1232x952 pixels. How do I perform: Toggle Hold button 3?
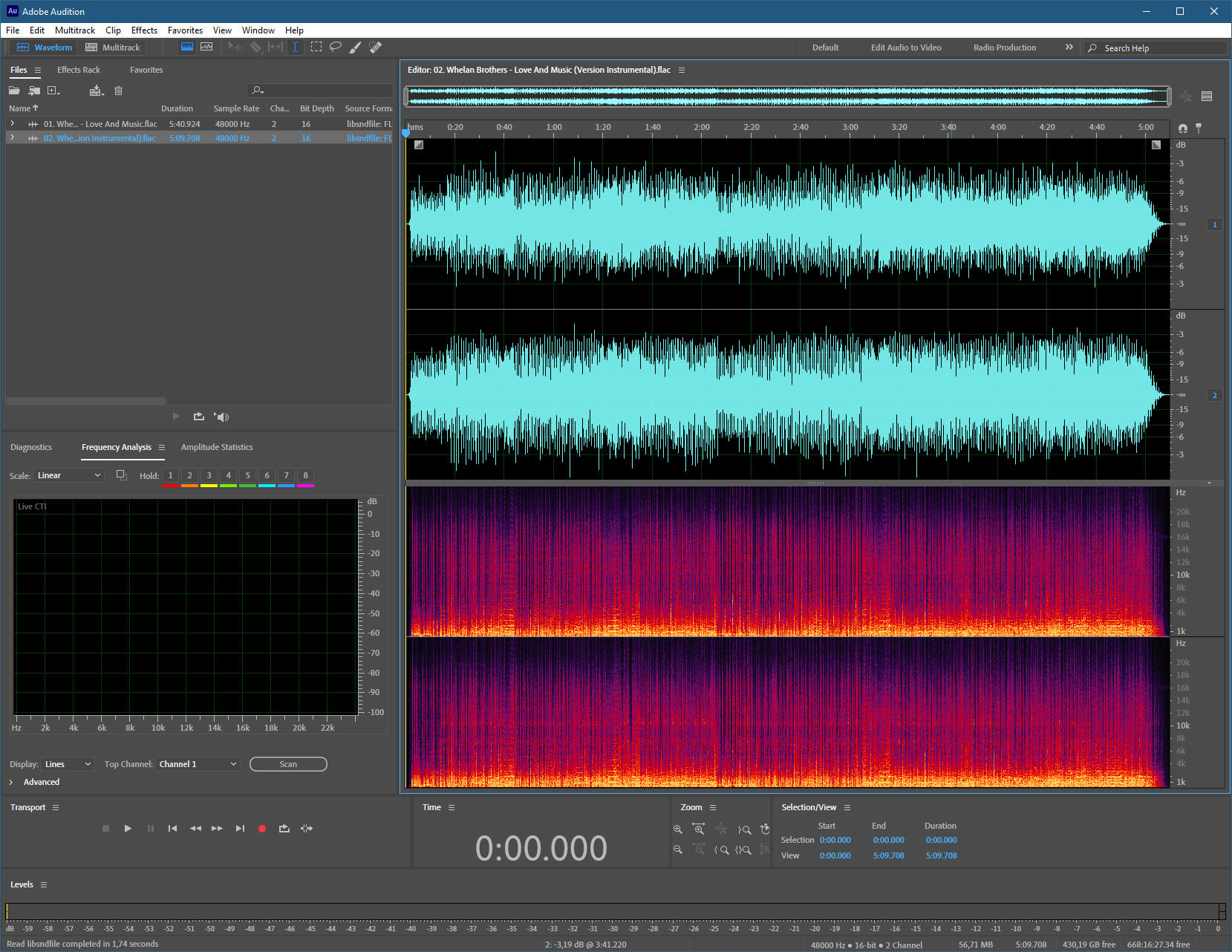pyautogui.click(x=209, y=475)
